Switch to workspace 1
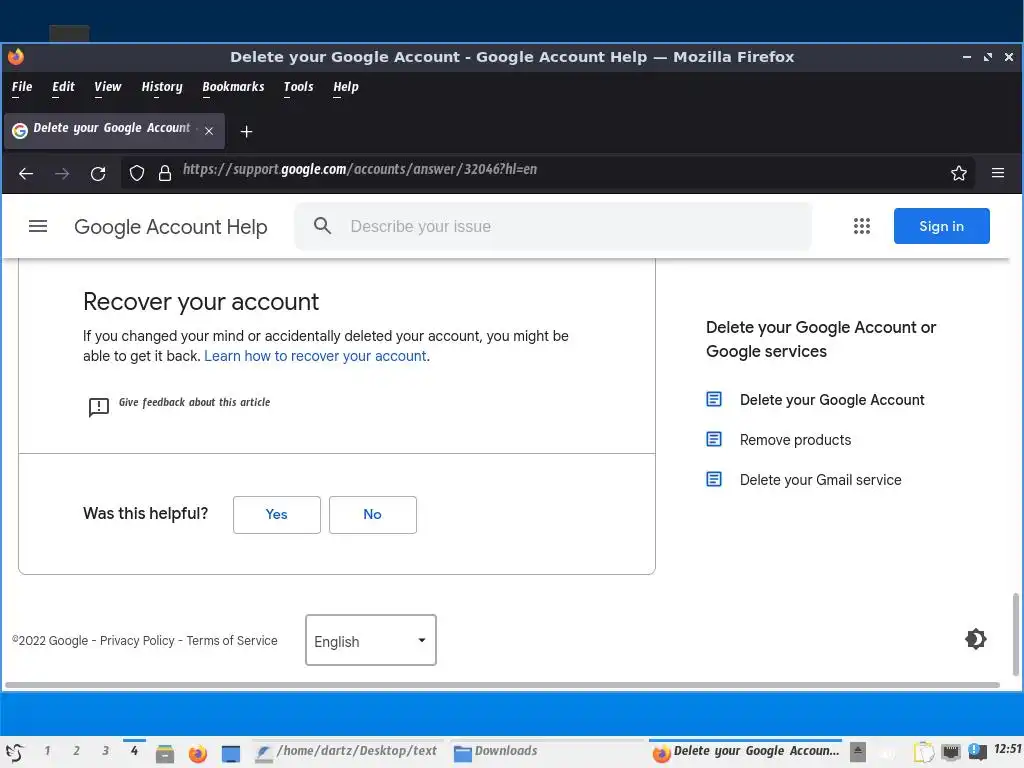The height and width of the screenshot is (768, 1024). pyautogui.click(x=47, y=751)
